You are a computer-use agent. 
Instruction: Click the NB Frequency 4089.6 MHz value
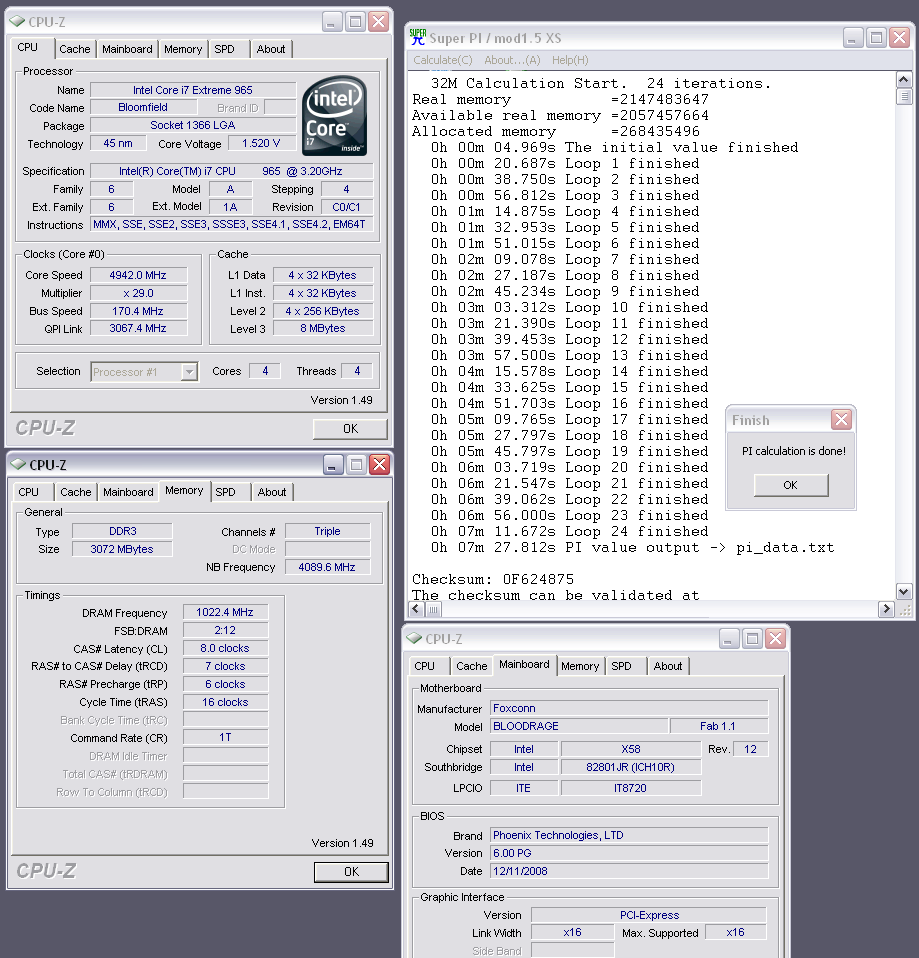[327, 567]
